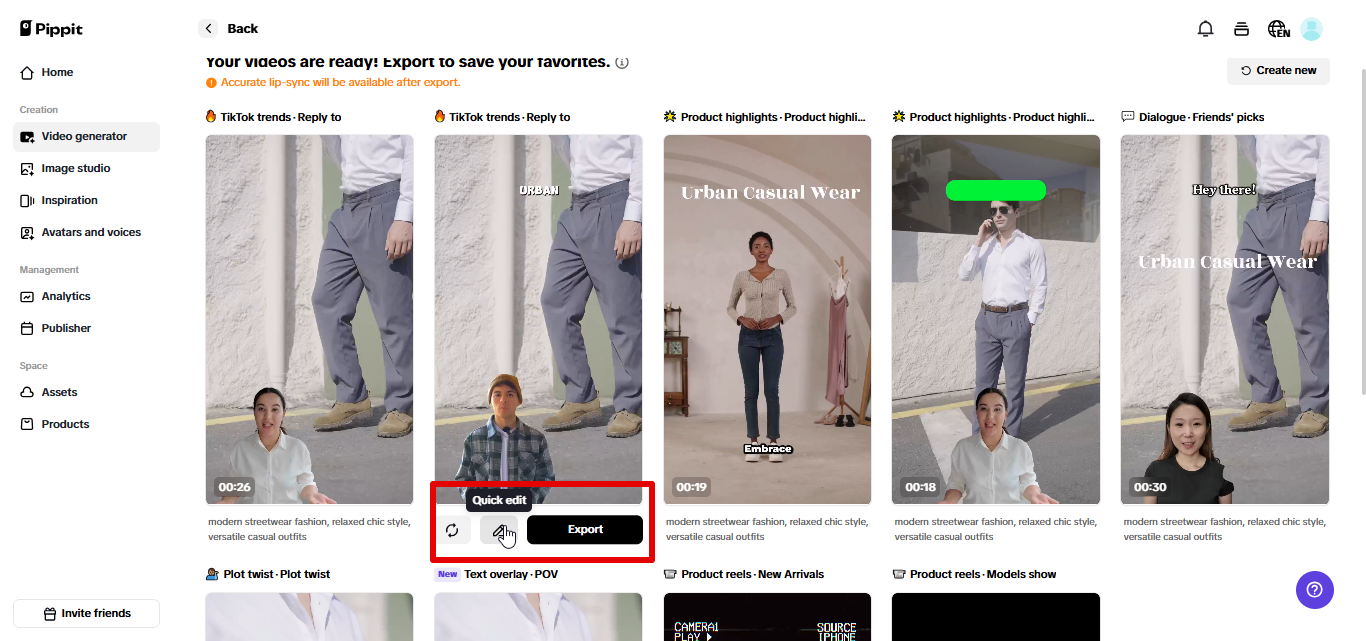Click Create new button
The height and width of the screenshot is (641, 1366).
coord(1278,70)
